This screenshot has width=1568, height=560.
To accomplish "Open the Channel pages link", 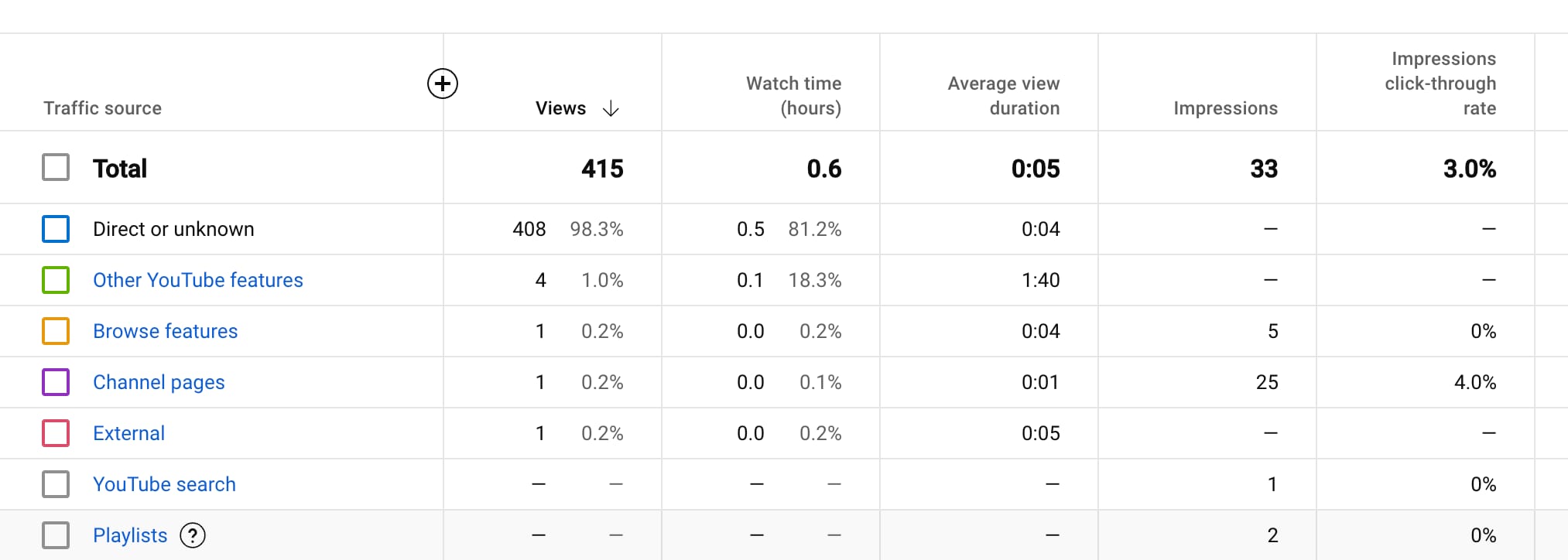I will click(x=159, y=382).
